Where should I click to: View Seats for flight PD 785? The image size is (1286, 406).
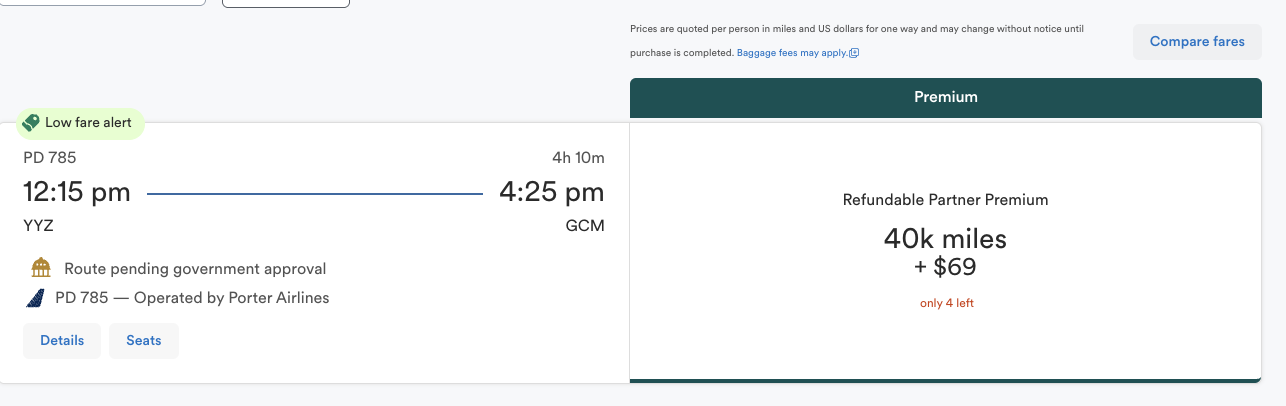click(x=144, y=340)
